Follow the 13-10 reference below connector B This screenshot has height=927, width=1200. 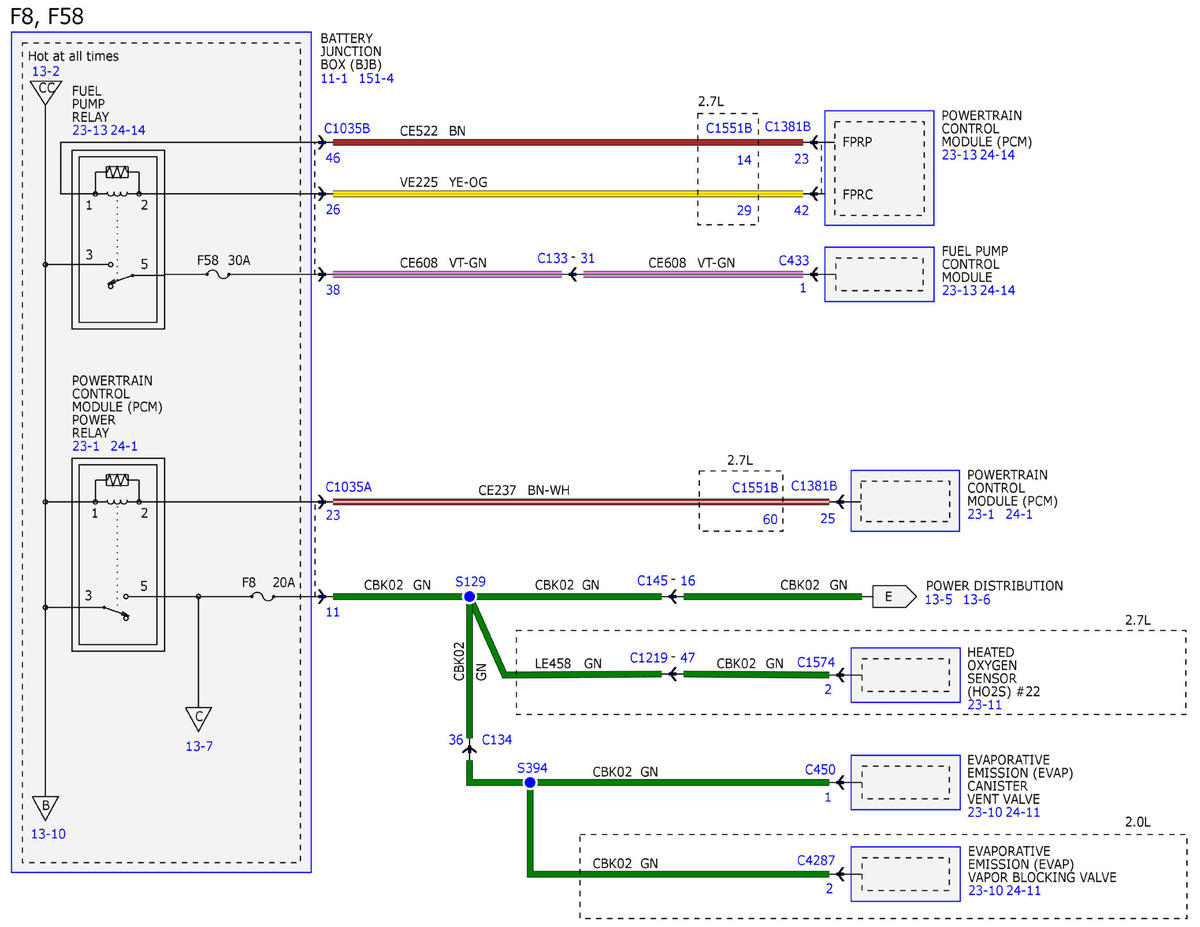point(47,834)
